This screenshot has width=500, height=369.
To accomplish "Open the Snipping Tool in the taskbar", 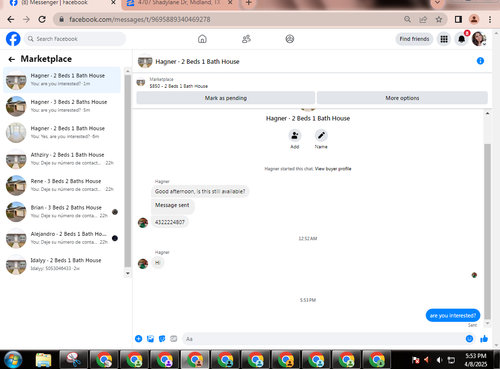I will click(73, 360).
